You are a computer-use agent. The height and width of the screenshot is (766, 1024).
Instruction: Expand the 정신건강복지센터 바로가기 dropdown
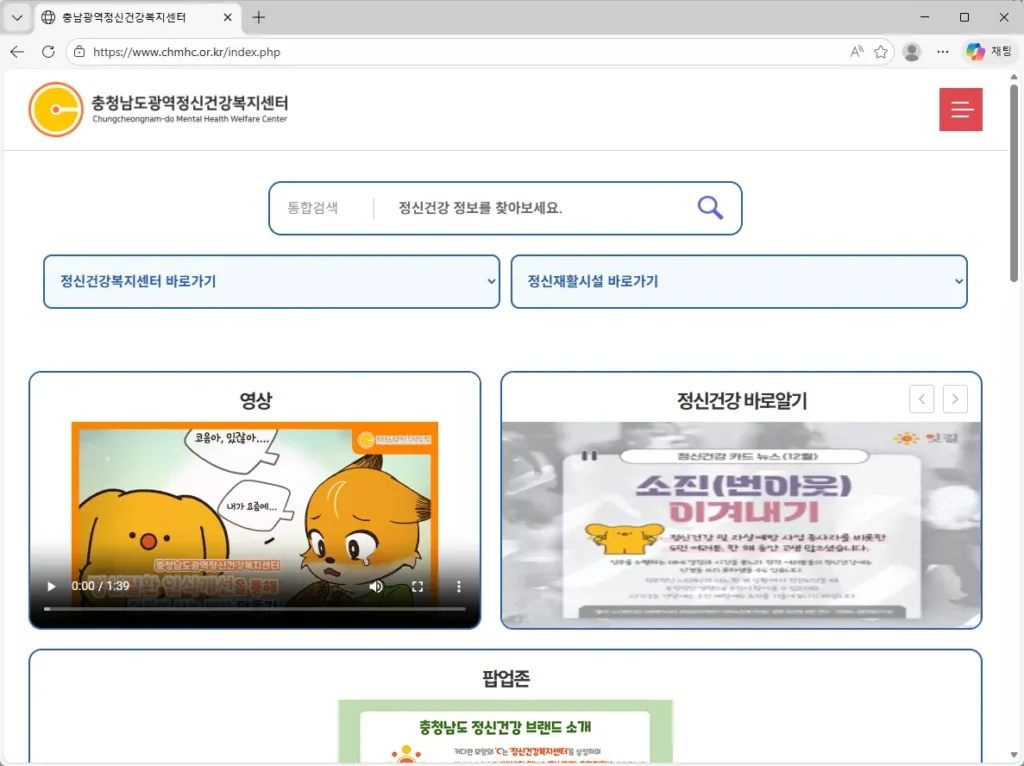[271, 281]
